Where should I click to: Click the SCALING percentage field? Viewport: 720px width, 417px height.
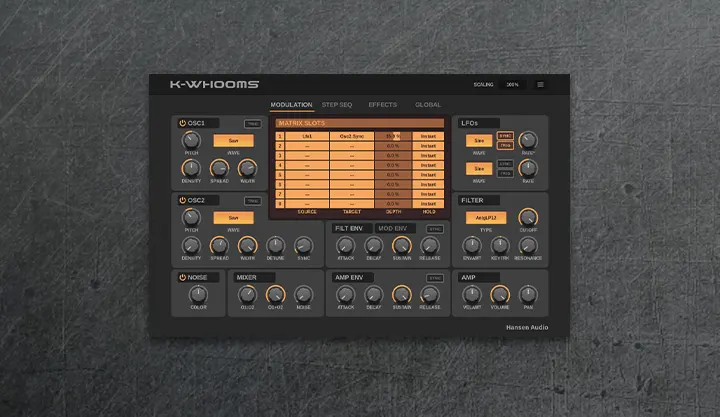click(512, 85)
